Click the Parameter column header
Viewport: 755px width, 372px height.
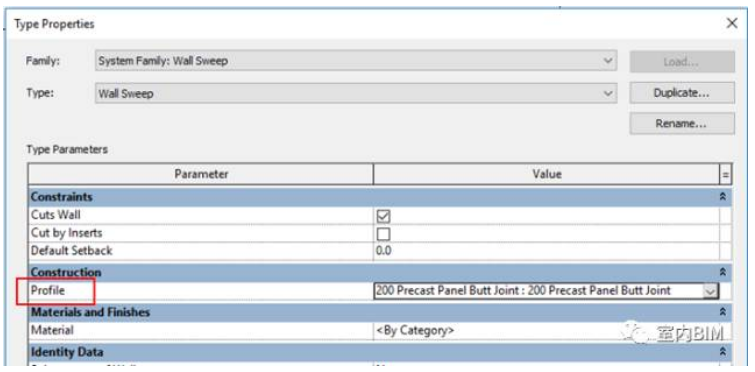201,174
